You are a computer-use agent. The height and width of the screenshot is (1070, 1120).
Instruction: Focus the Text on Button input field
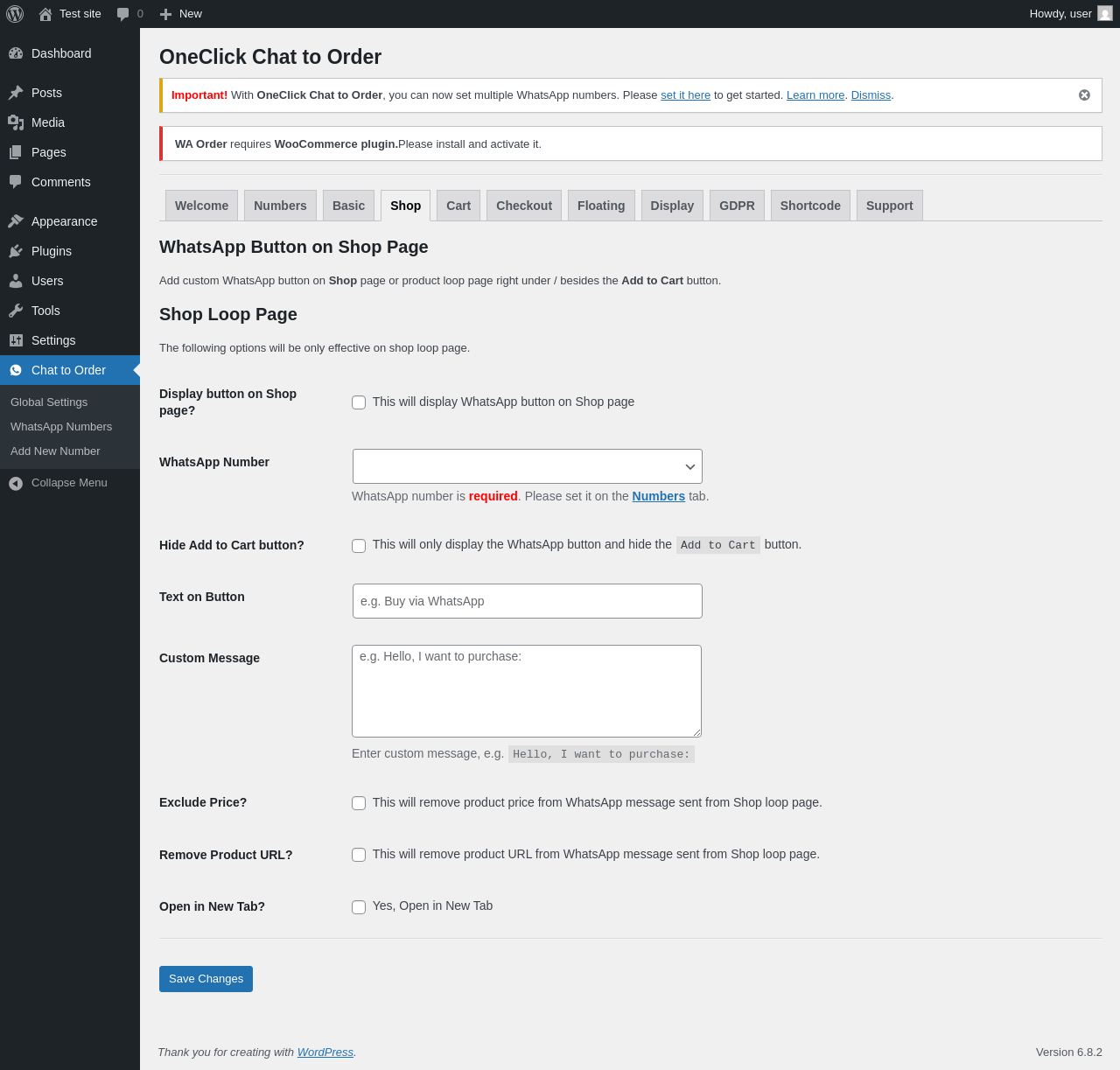point(528,601)
